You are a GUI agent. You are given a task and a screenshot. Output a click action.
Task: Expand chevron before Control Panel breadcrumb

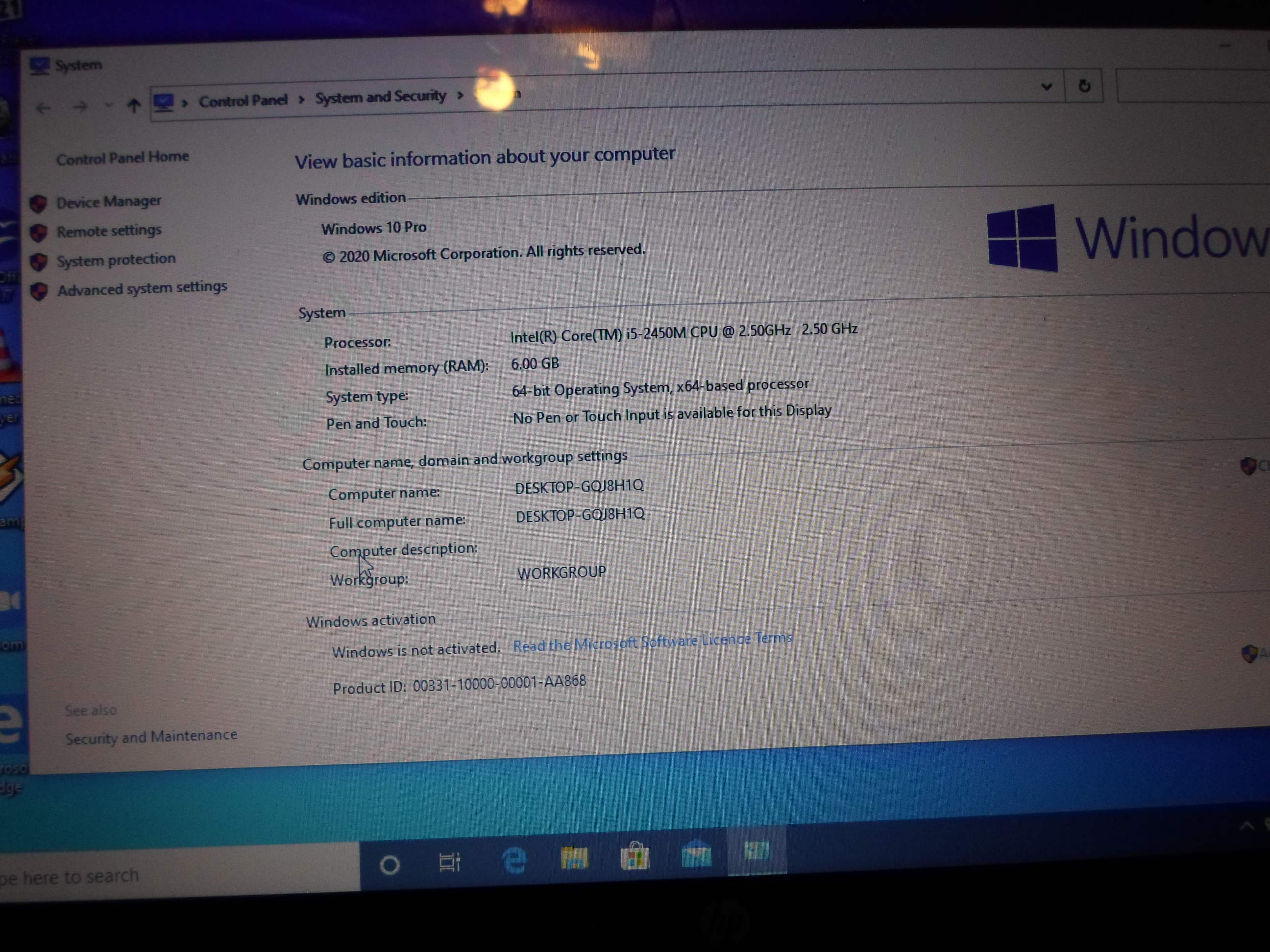tap(185, 103)
